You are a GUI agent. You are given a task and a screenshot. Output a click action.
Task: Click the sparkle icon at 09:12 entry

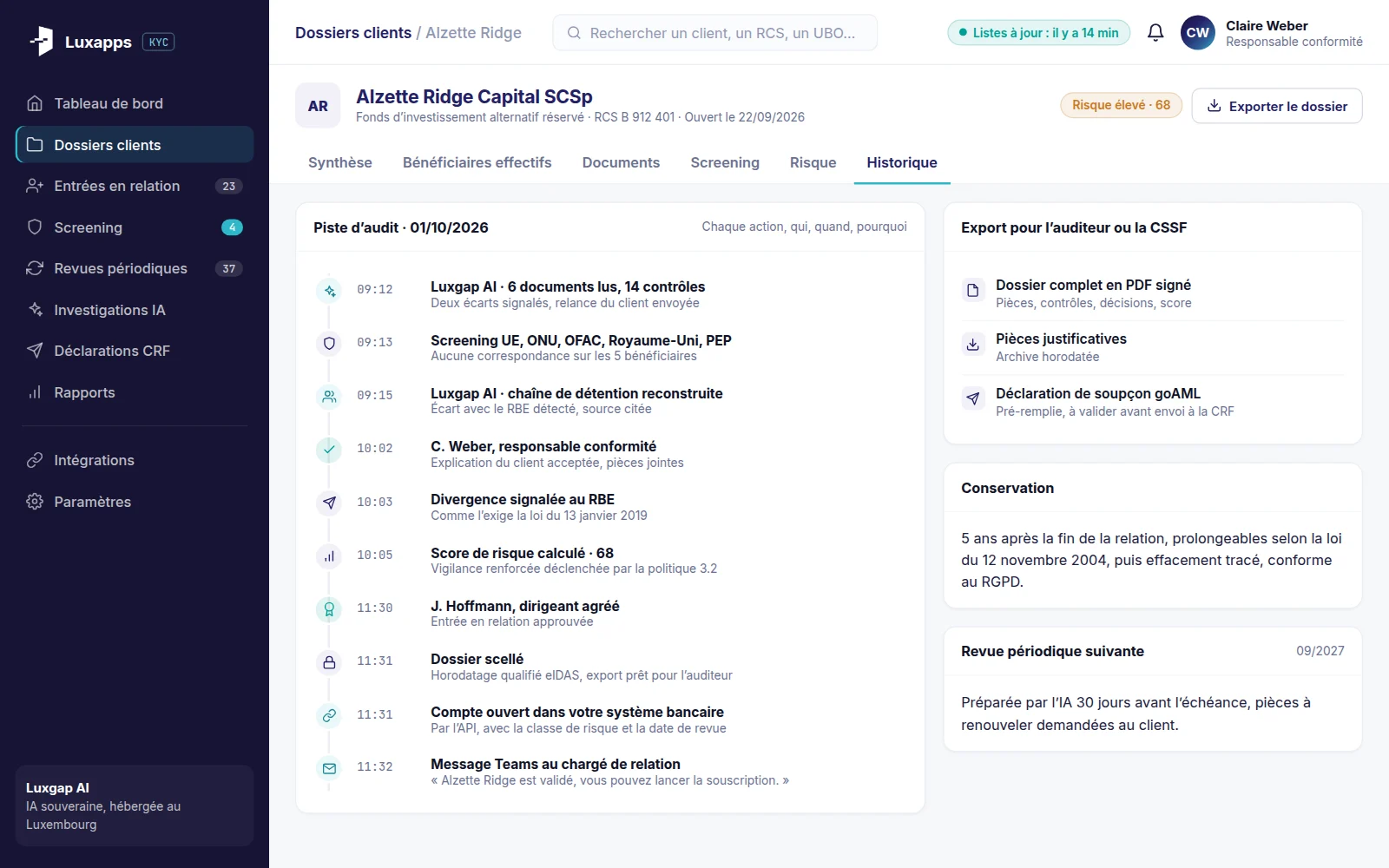click(329, 291)
